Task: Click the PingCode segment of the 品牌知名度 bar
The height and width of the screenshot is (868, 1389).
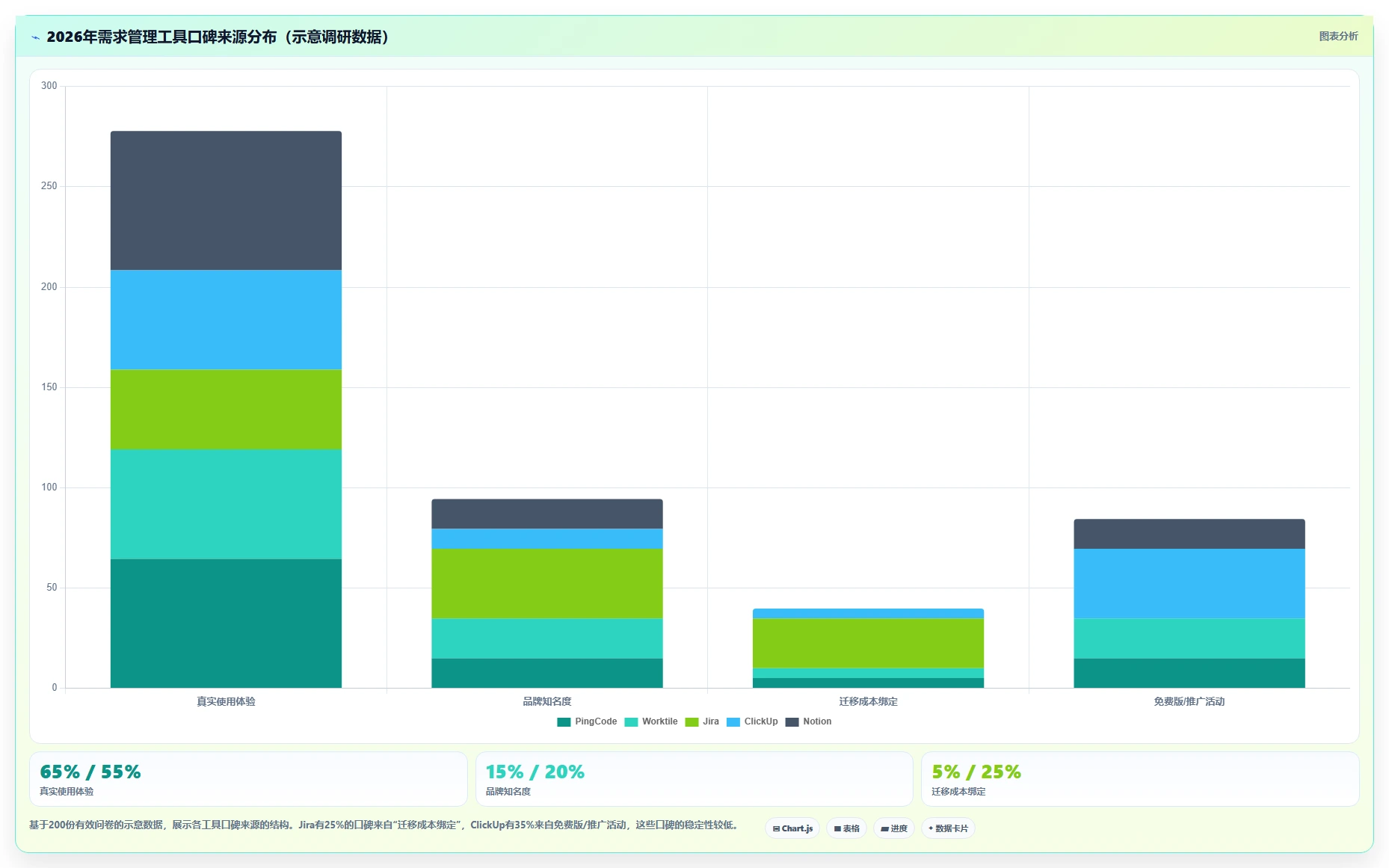Action: 547,673
